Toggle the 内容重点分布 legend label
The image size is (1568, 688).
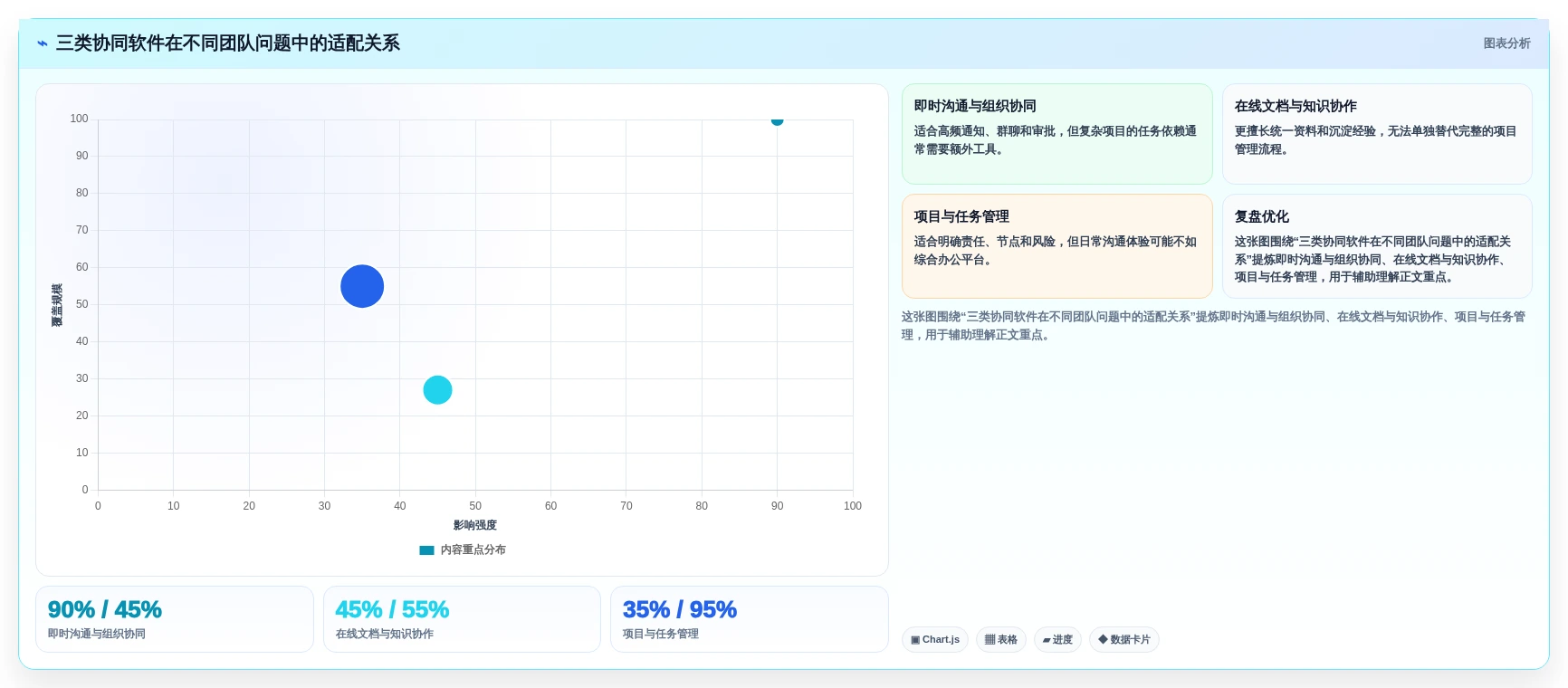473,550
